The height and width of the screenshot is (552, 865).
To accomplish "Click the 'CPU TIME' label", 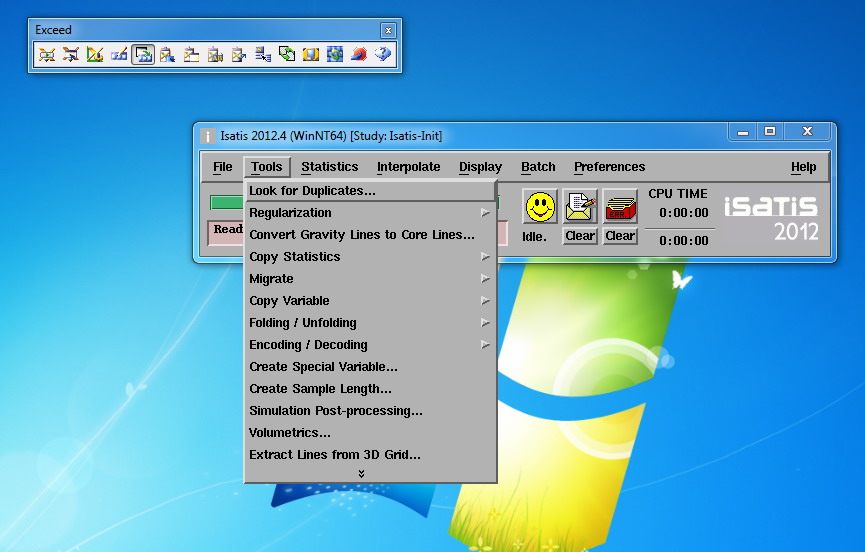I will coord(678,194).
